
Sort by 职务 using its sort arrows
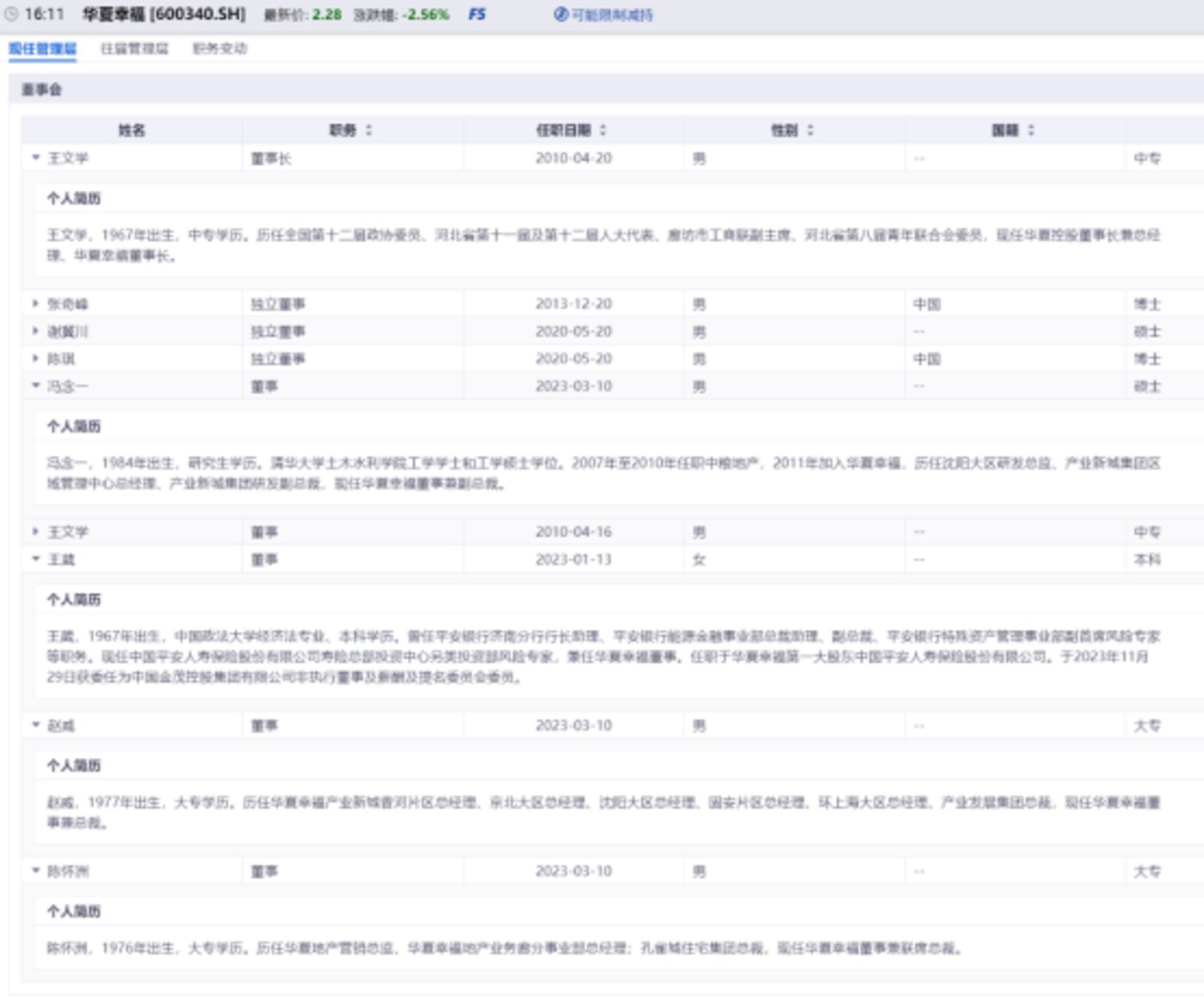pyautogui.click(x=369, y=130)
